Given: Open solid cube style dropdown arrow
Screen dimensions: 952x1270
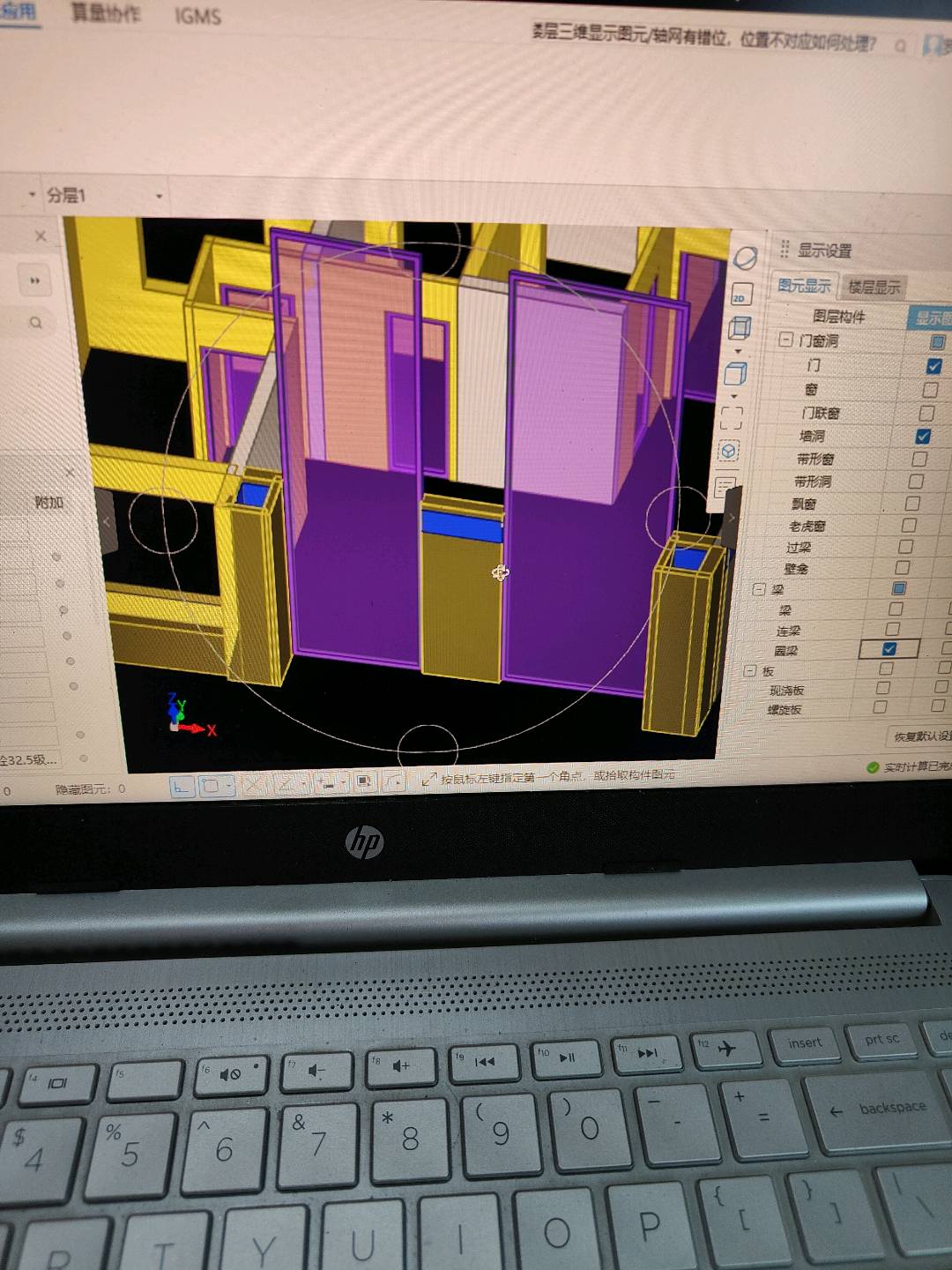Looking at the screenshot, I should (x=734, y=395).
